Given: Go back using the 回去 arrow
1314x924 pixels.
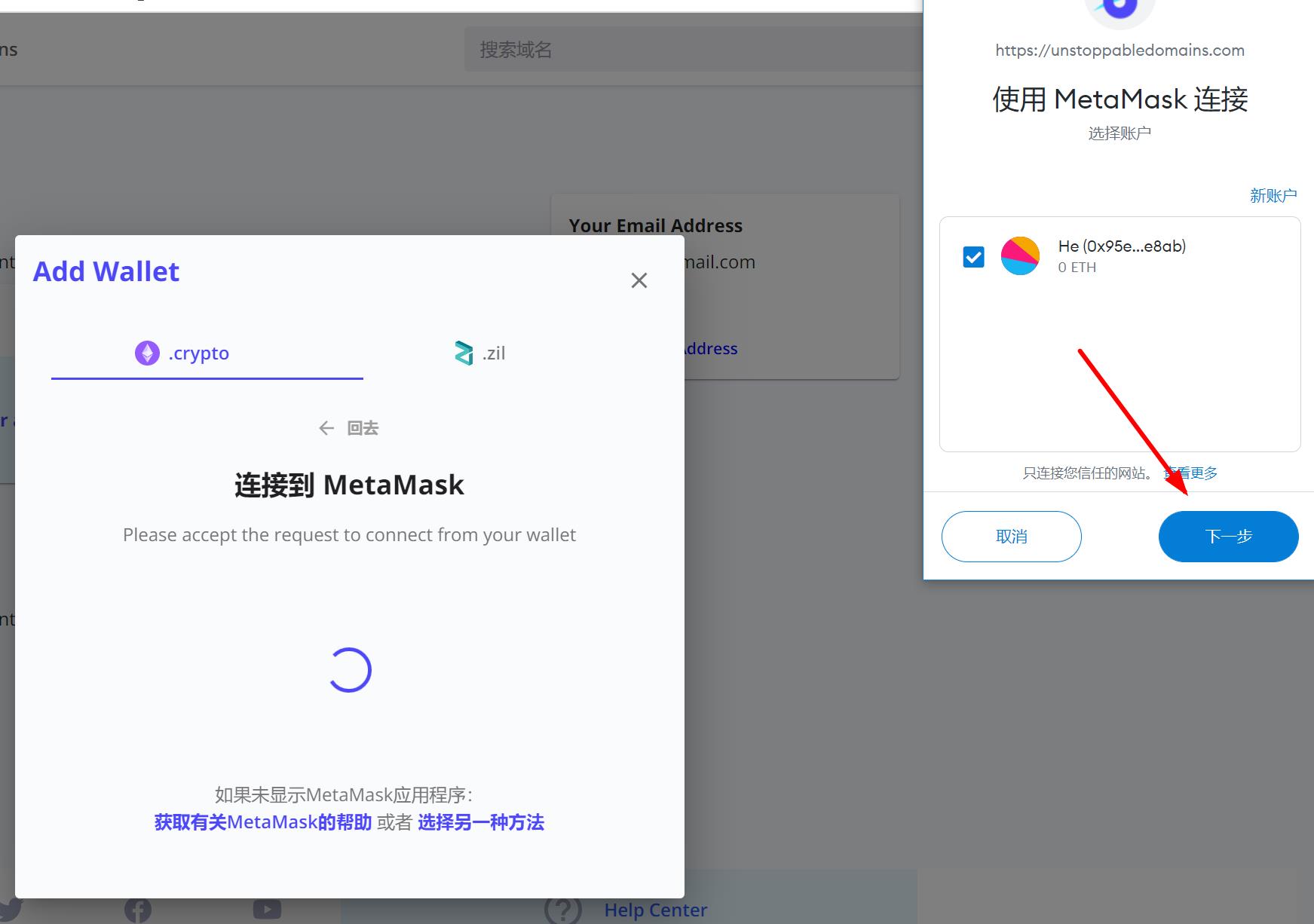Looking at the screenshot, I should coord(326,428).
